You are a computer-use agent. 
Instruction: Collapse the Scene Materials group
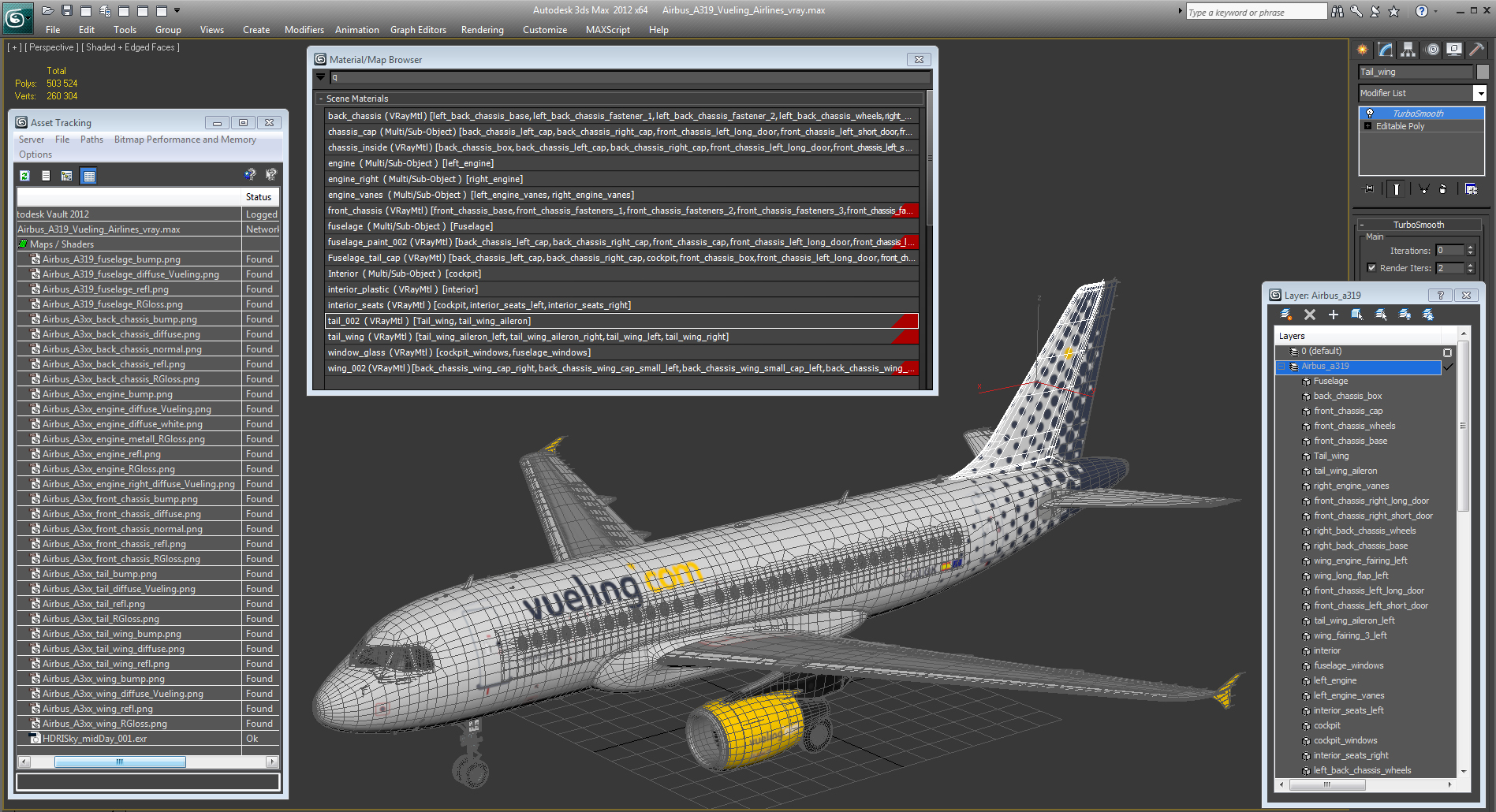(320, 99)
